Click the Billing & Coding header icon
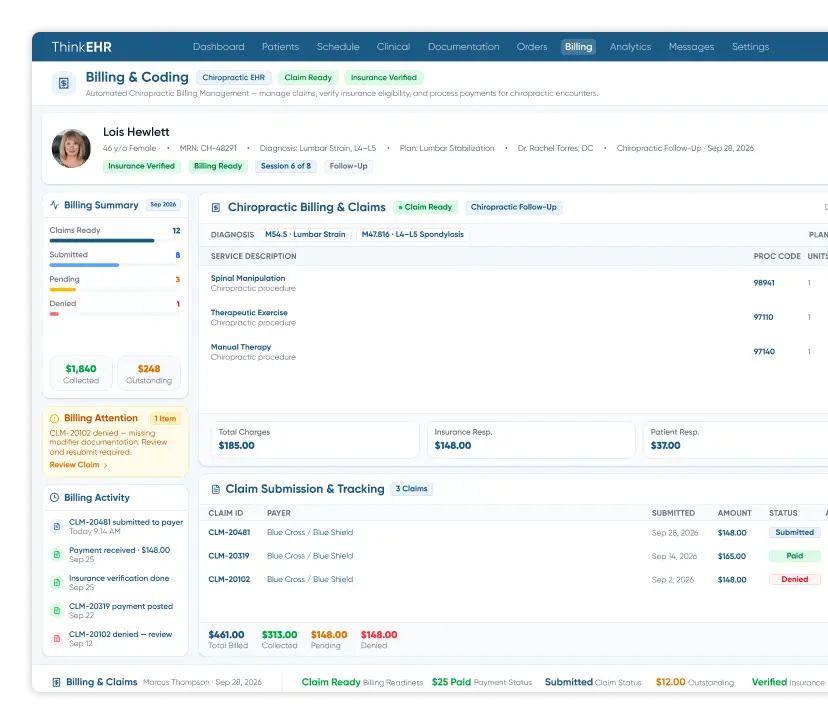This screenshot has width=828, height=724. (x=63, y=83)
